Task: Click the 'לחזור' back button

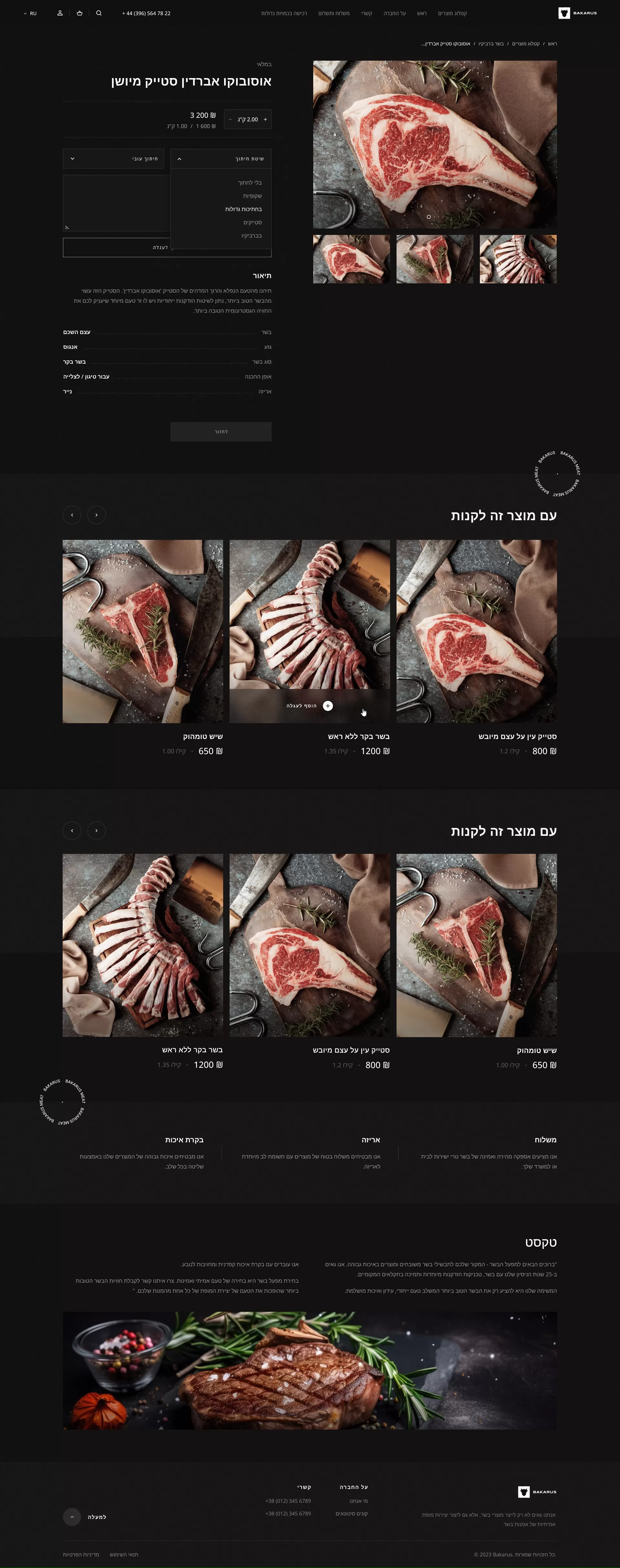Action: point(221,431)
